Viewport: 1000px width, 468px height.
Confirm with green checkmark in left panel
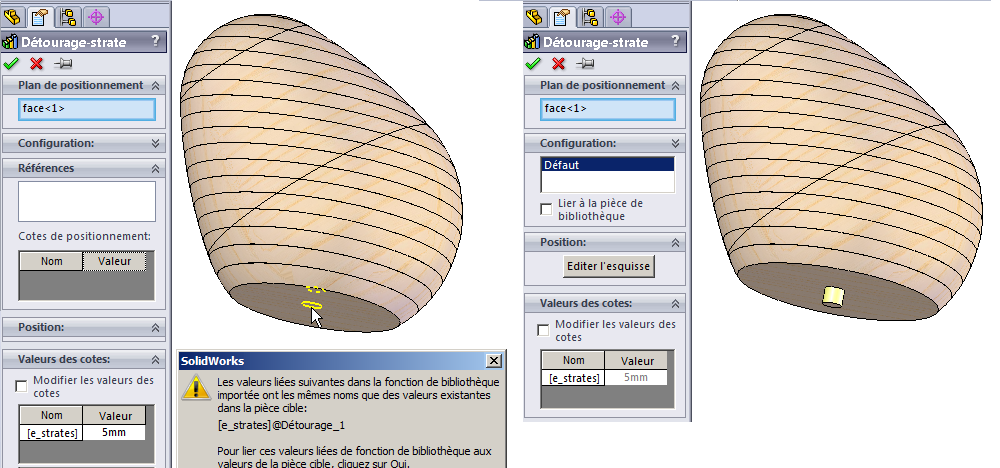pos(11,63)
